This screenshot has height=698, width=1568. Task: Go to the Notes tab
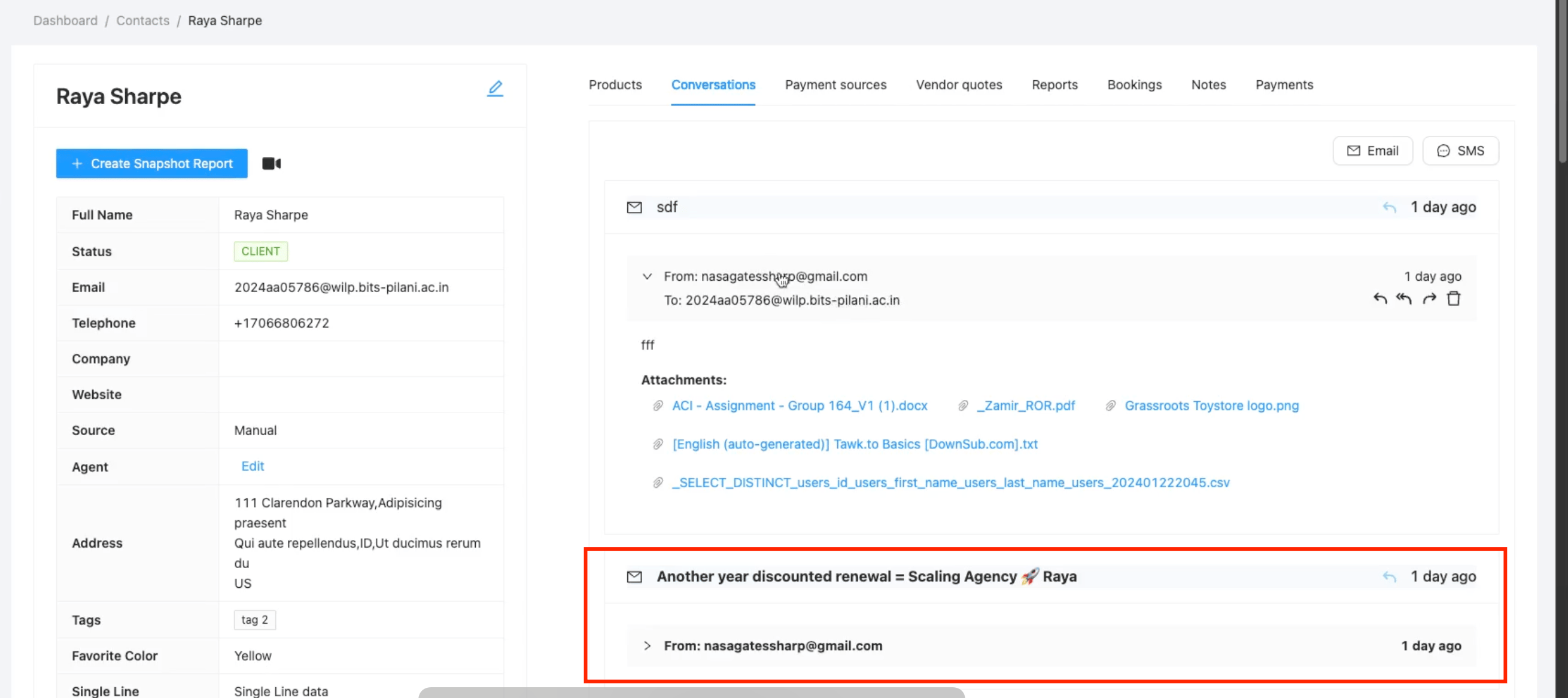[x=1208, y=85]
